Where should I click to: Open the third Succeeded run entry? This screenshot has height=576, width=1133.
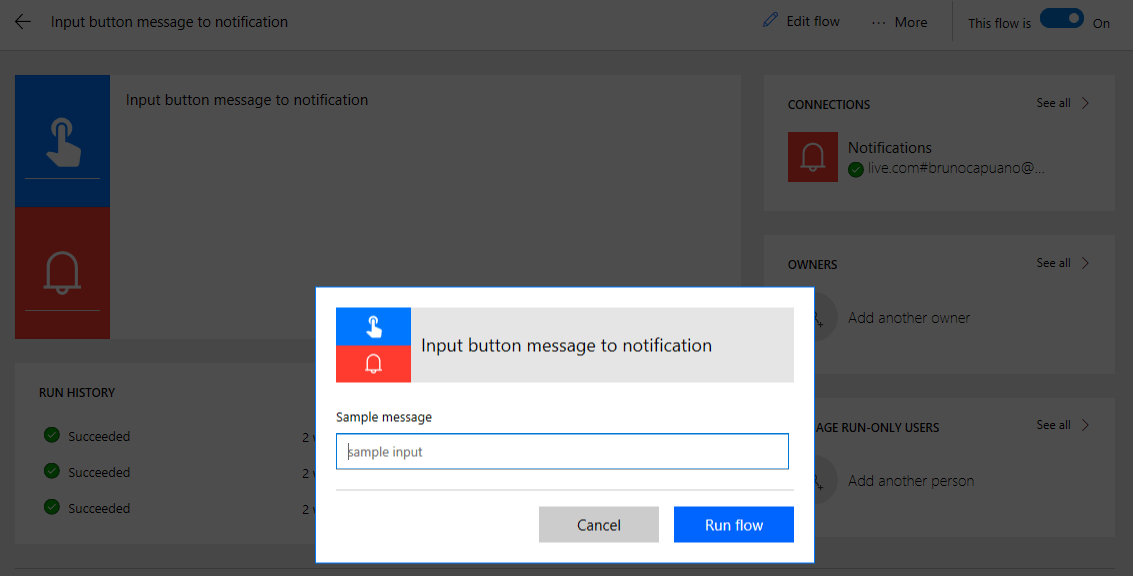coord(99,508)
